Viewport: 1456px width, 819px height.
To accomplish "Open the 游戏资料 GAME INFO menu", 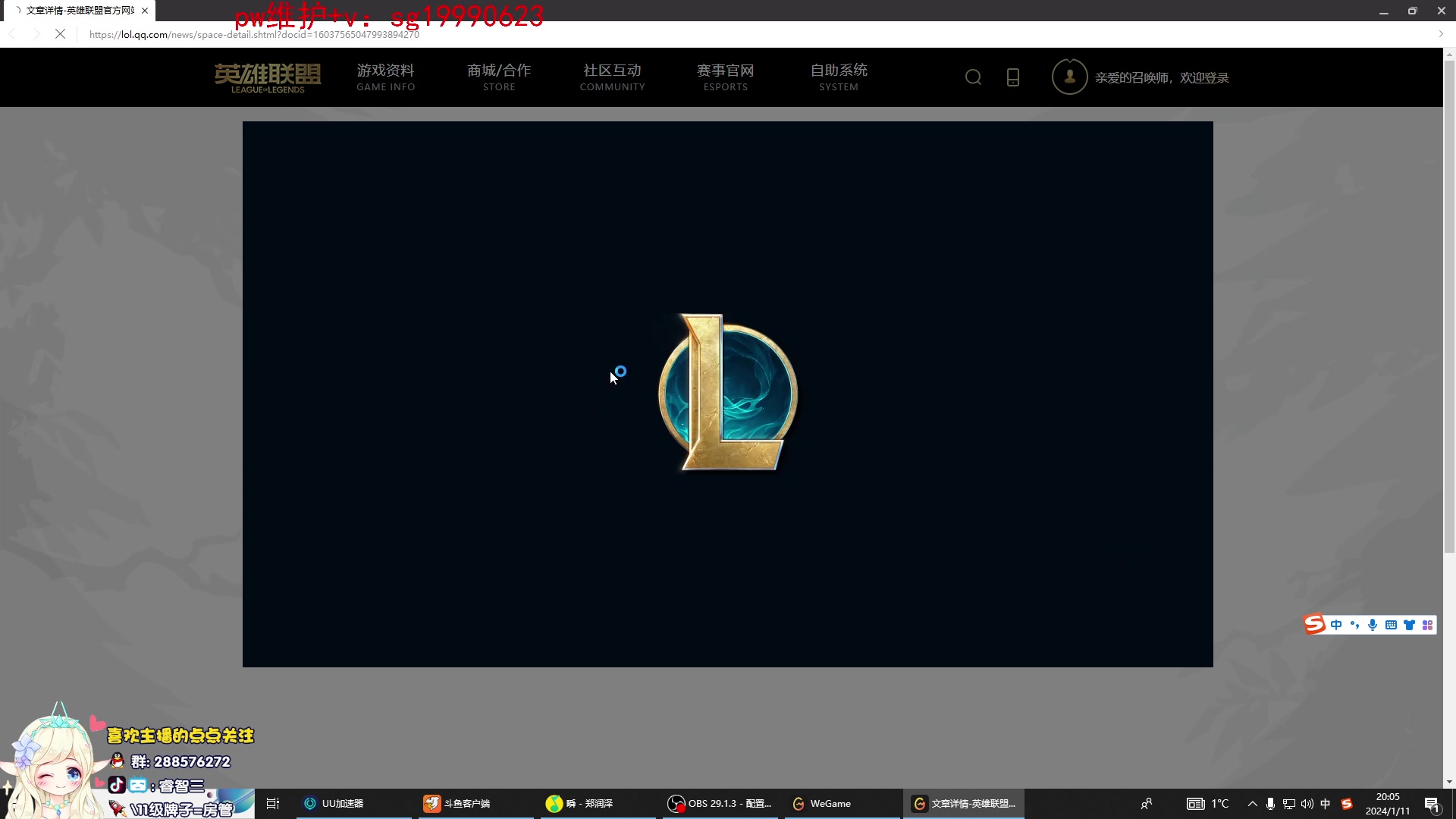I will [x=386, y=77].
